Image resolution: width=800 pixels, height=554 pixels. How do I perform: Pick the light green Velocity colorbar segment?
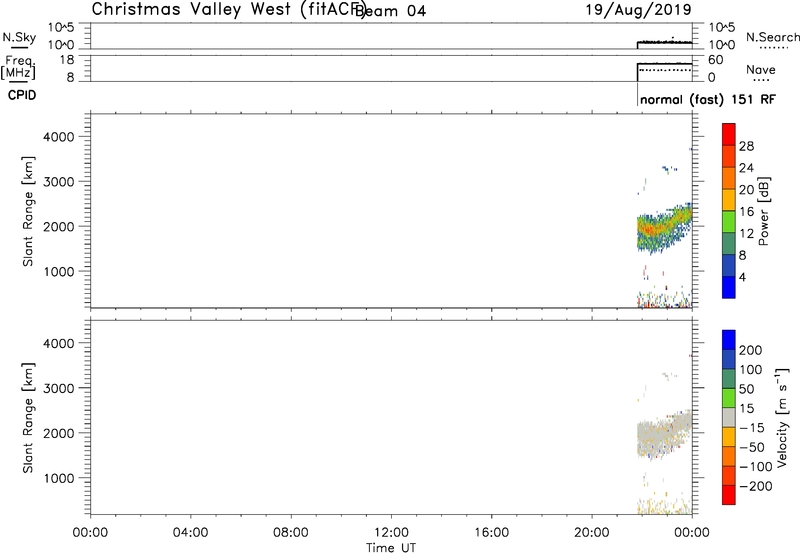coord(729,398)
